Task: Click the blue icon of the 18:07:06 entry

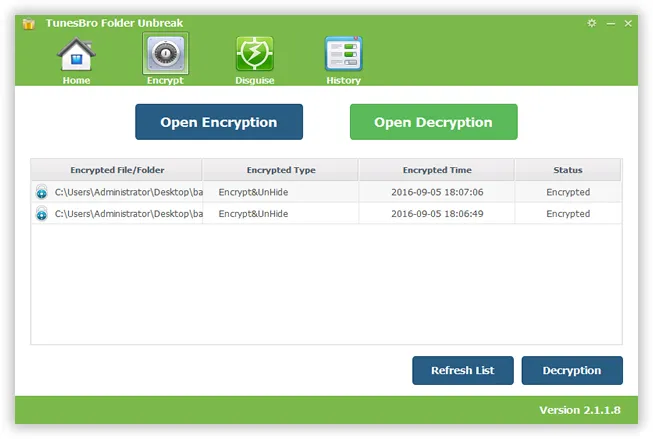Action: 42,192
